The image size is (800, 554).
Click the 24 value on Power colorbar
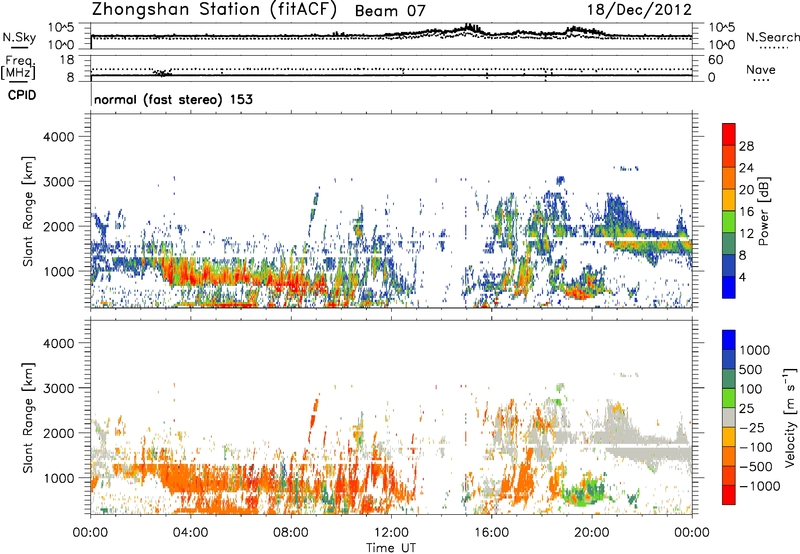[x=746, y=168]
